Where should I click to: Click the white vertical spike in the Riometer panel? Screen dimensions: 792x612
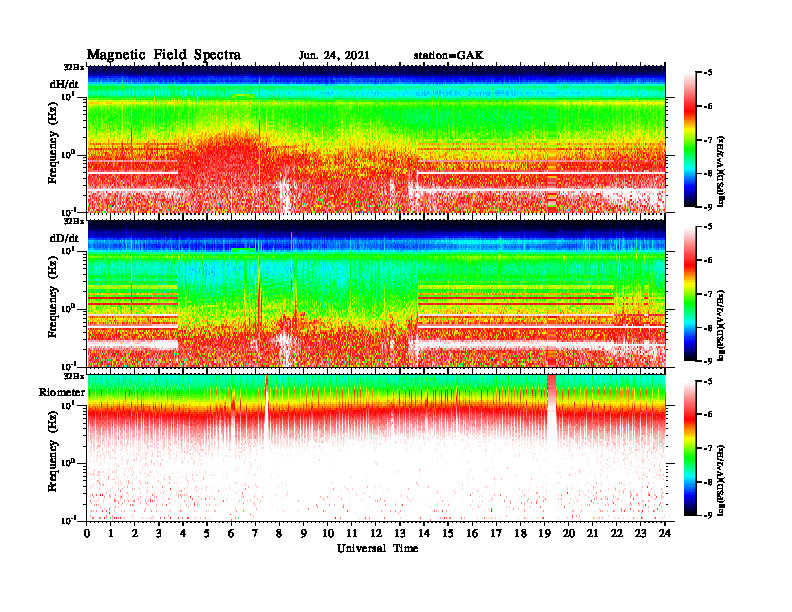click(266, 409)
